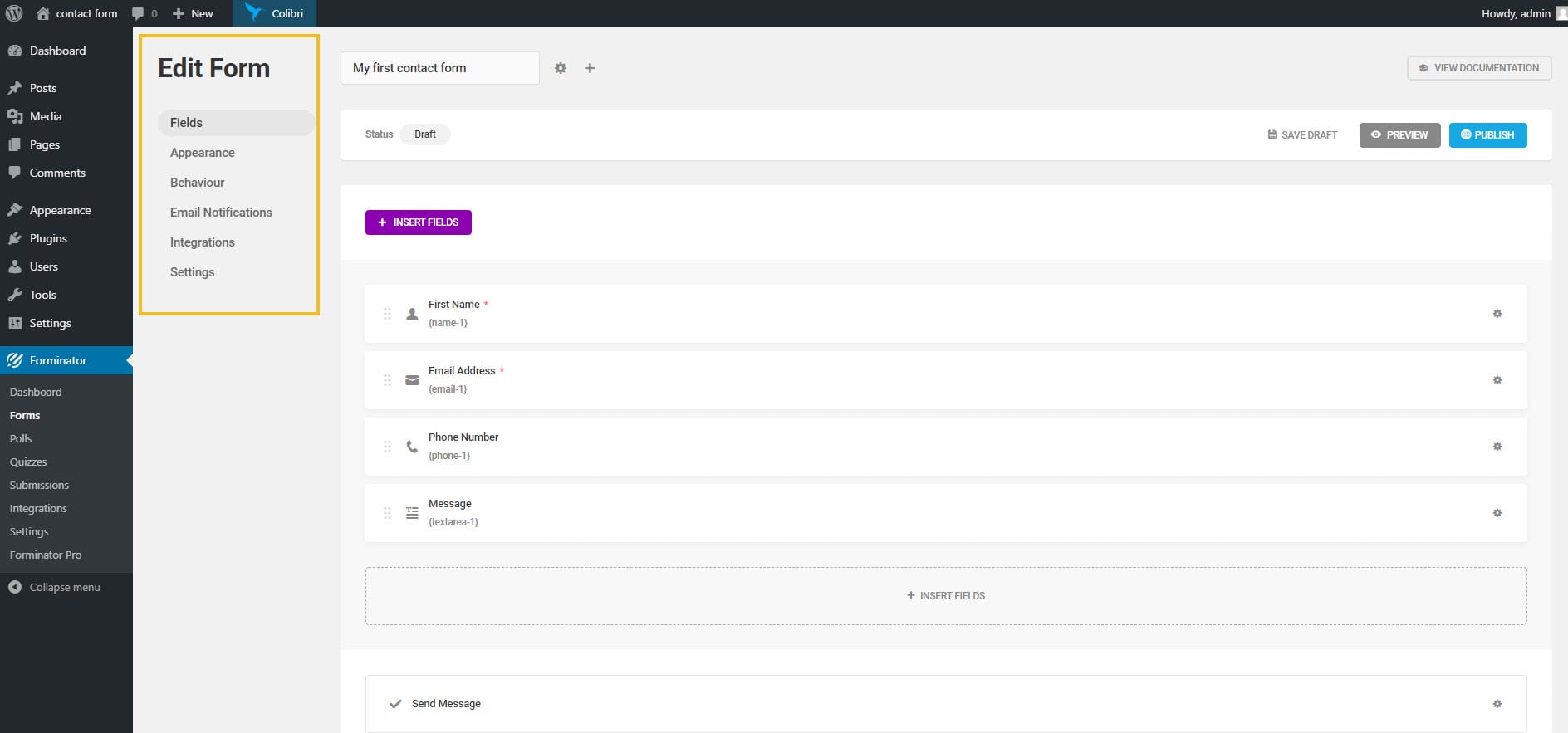Image resolution: width=1568 pixels, height=733 pixels.
Task: Open the comments bubble in admin bar
Action: (145, 13)
